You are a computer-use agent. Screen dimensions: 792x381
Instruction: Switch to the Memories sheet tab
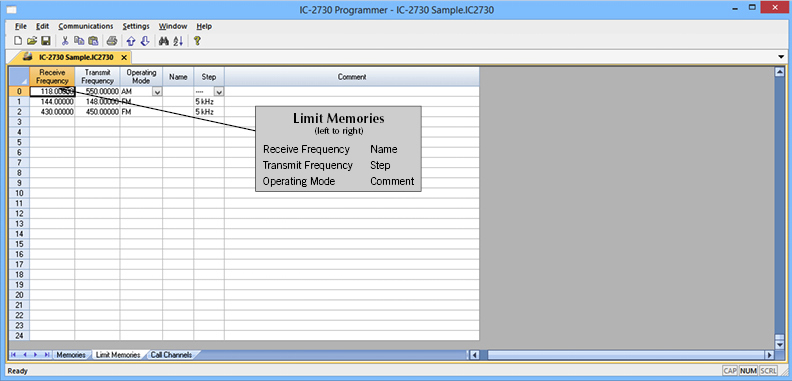tap(71, 355)
